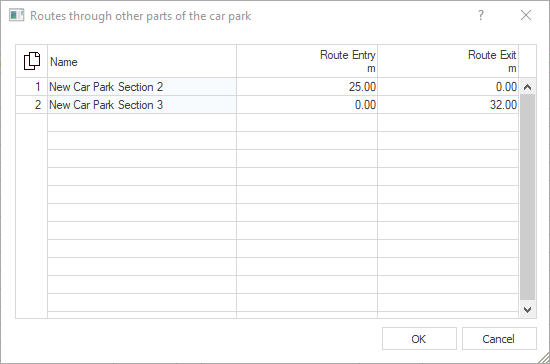Click the scrollbar down arrow
The width and height of the screenshot is (550, 364).
pyautogui.click(x=527, y=310)
